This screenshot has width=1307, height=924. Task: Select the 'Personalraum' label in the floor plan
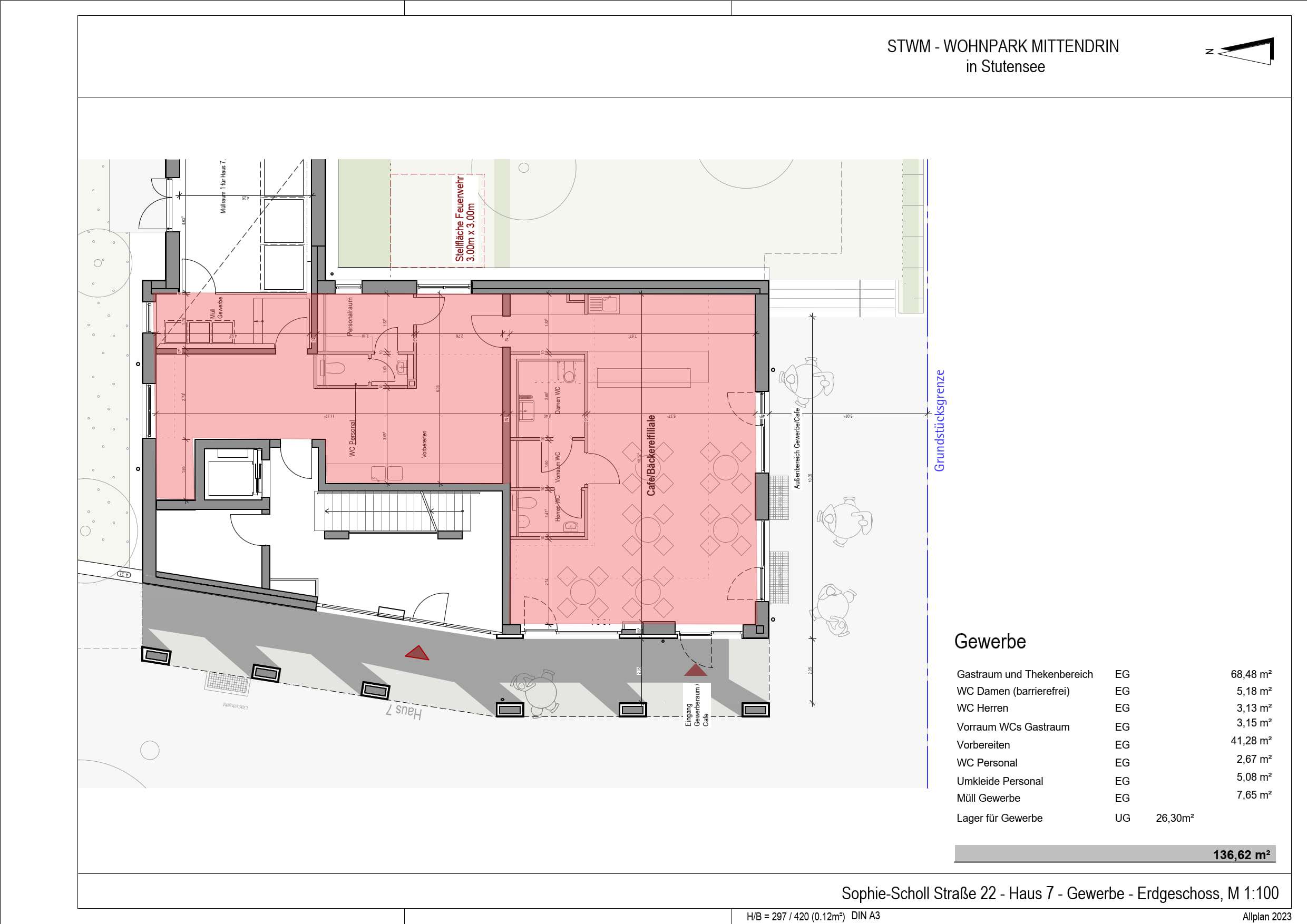[x=350, y=317]
